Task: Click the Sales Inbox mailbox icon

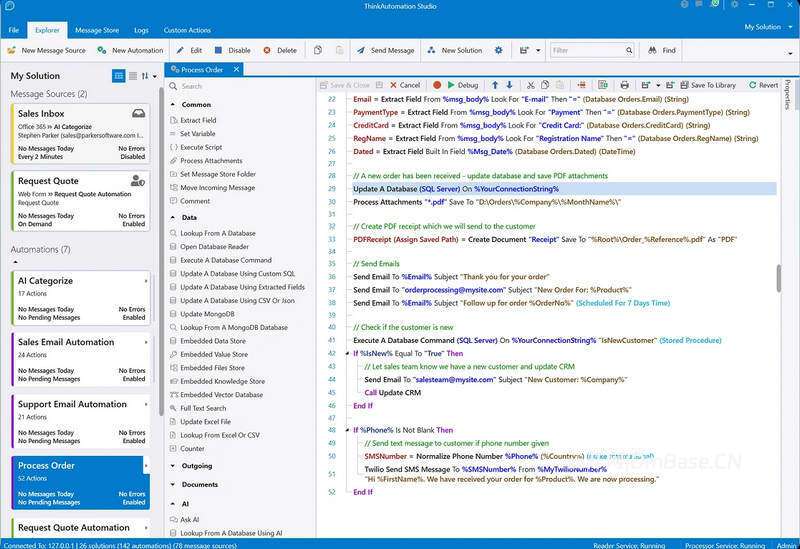Action: pyautogui.click(x=138, y=113)
